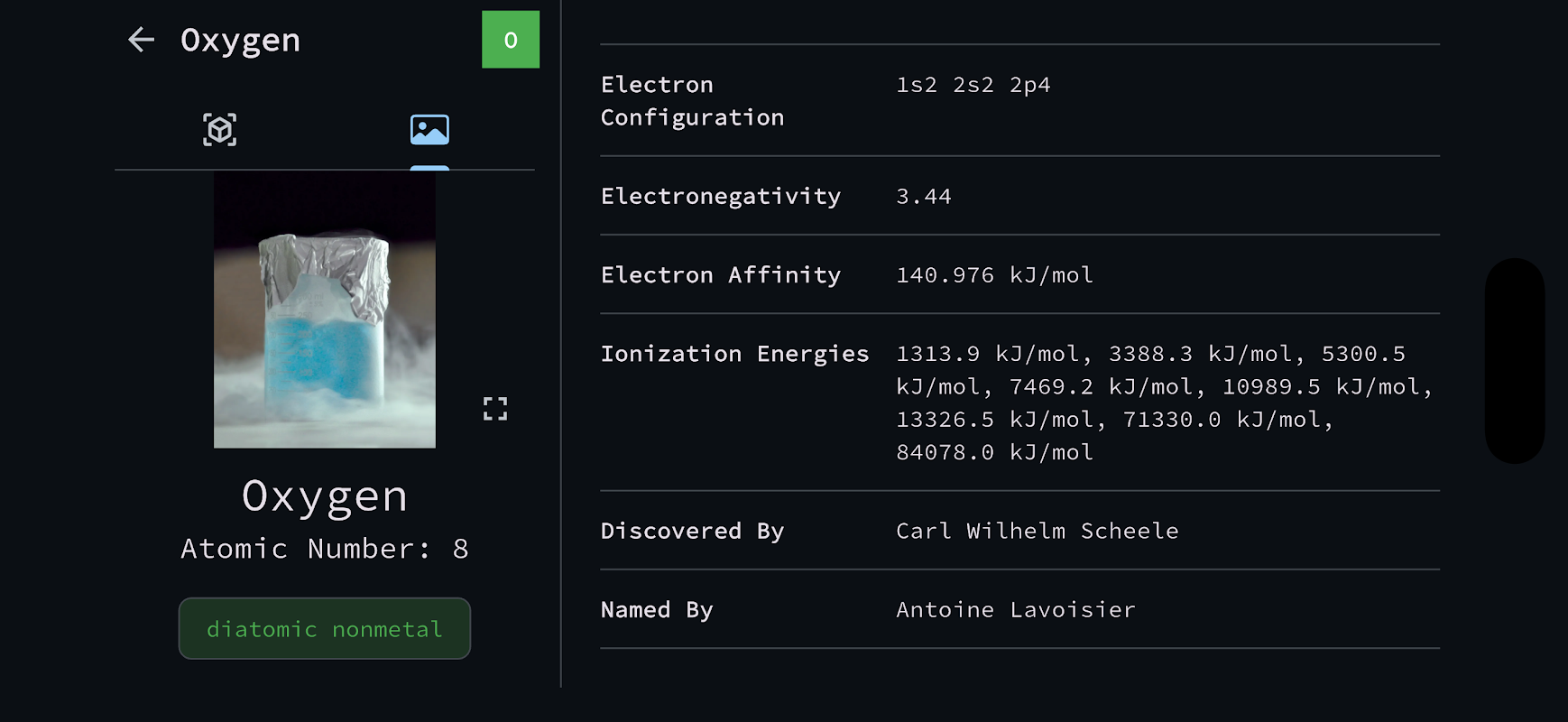Click the Carl Wilhelm Scheele name
1568x722 pixels.
(1038, 531)
